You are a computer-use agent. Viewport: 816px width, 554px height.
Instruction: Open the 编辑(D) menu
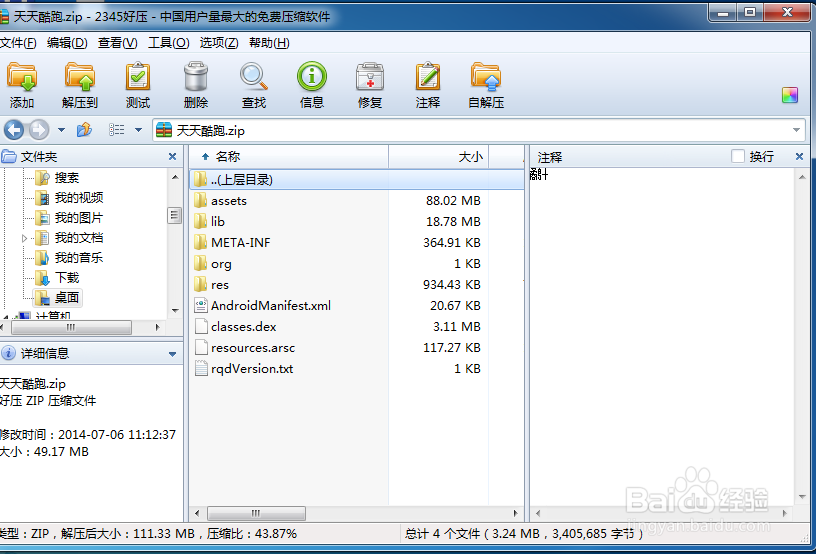coord(67,43)
